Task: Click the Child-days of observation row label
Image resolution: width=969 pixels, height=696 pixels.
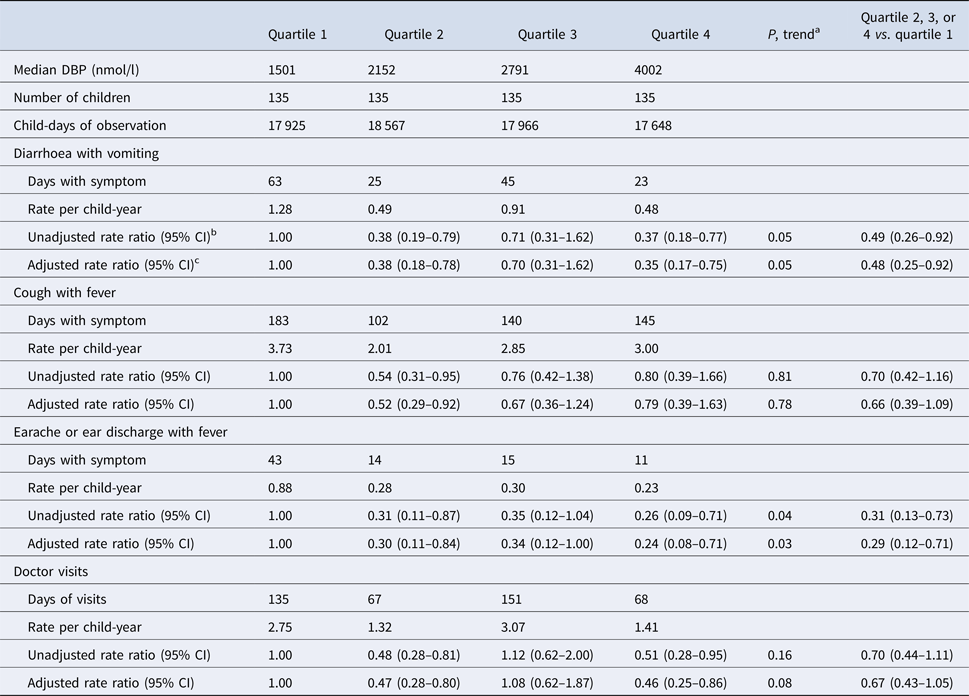Action: [x=90, y=125]
